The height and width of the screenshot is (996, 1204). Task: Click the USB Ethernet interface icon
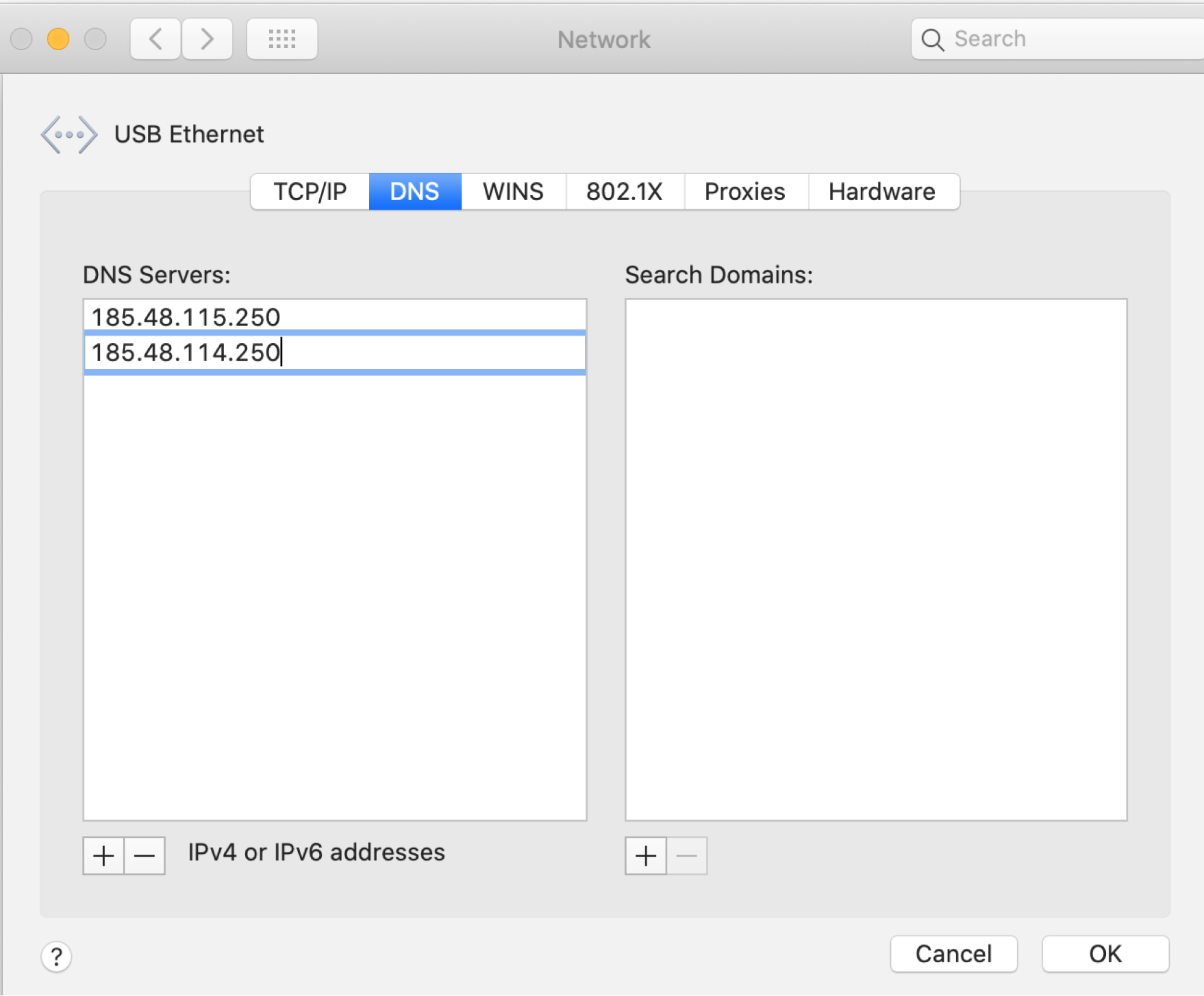click(69, 134)
